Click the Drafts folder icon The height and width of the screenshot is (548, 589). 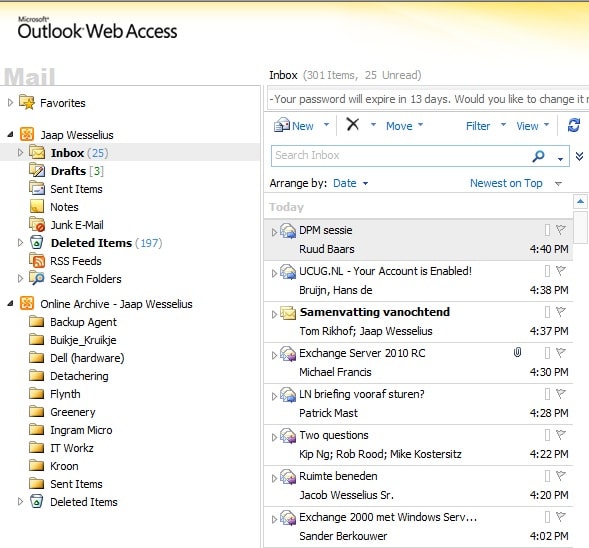click(x=37, y=170)
